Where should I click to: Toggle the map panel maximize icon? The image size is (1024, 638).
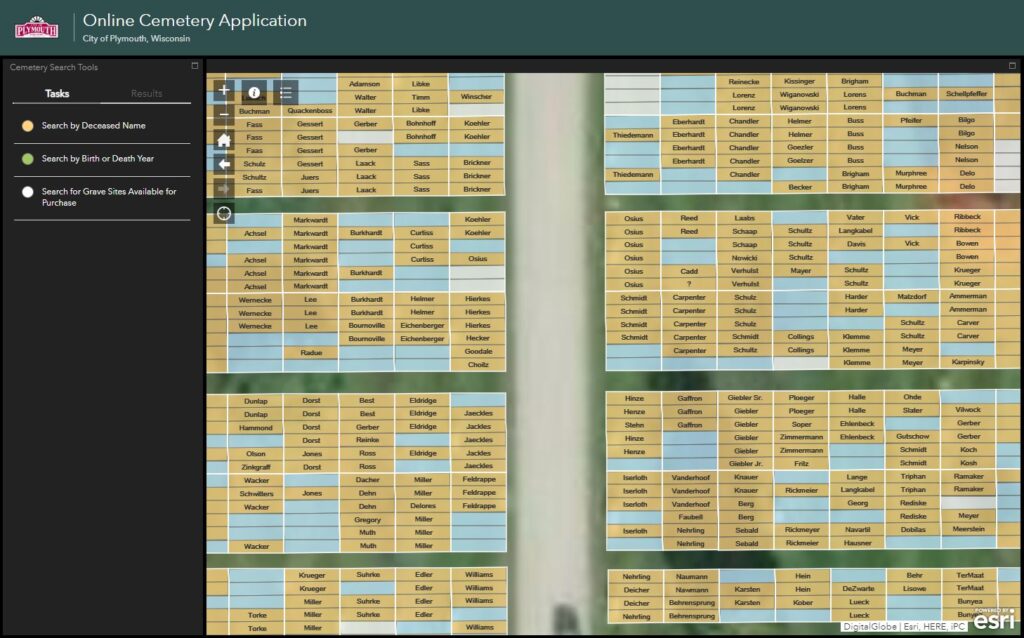point(1012,66)
